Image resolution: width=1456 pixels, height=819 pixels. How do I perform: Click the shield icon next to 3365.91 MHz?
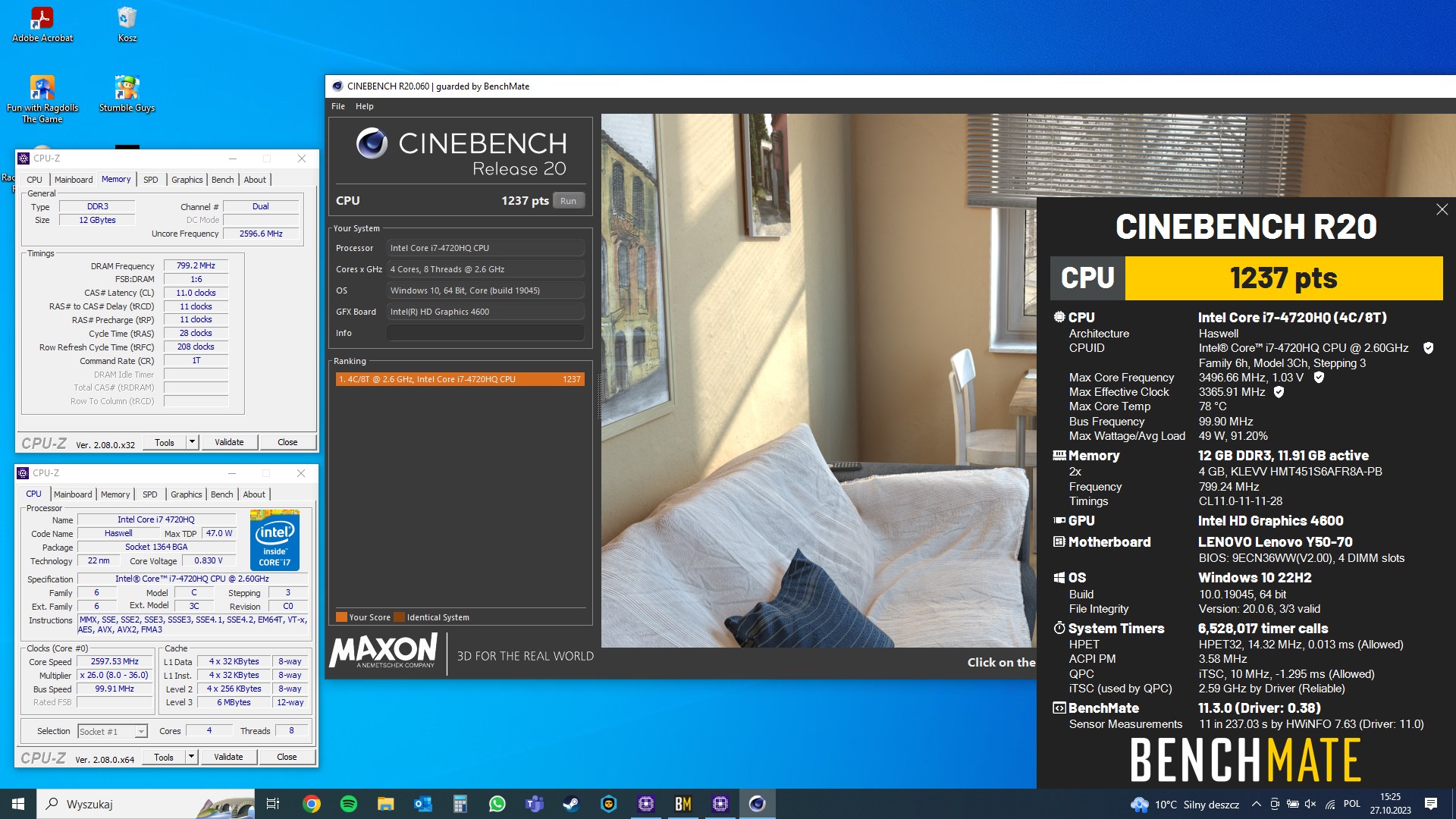click(1279, 392)
